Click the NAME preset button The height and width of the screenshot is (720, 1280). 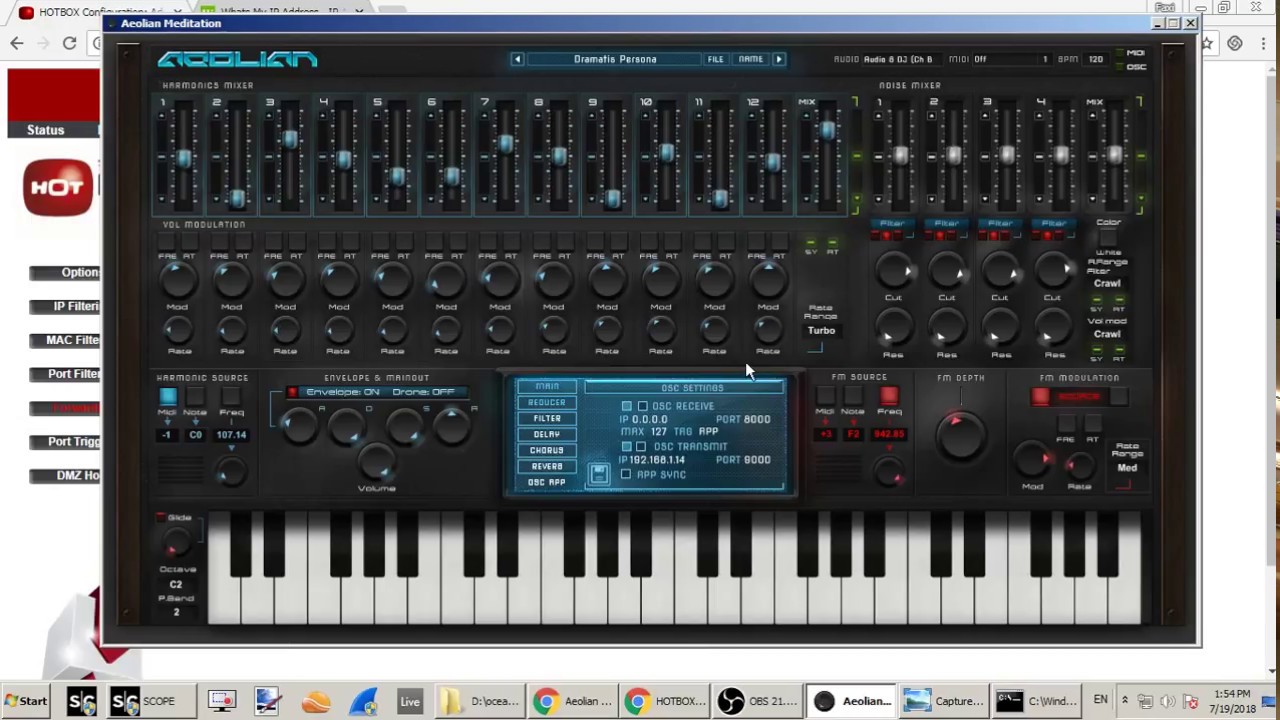click(x=751, y=60)
